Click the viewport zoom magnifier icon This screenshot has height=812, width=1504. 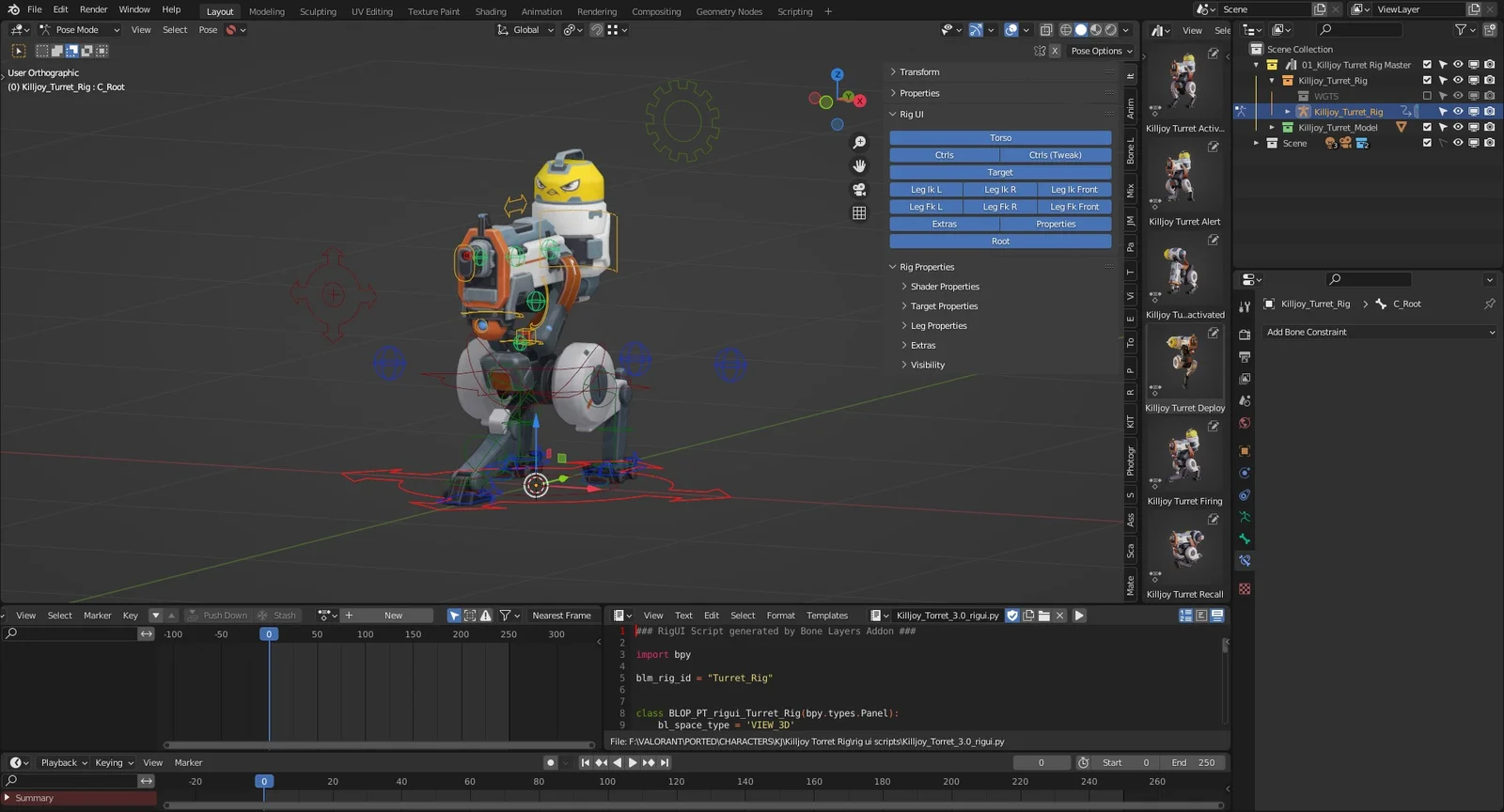pyautogui.click(x=859, y=143)
